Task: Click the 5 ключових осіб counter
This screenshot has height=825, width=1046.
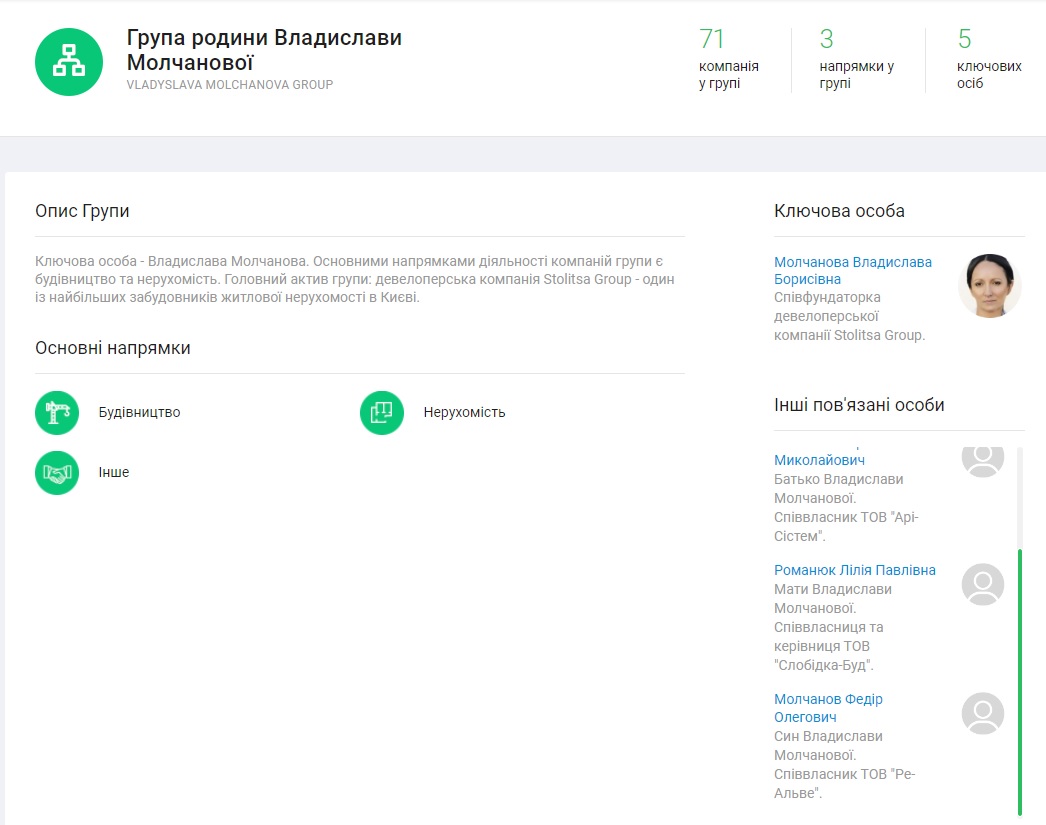Action: (988, 60)
